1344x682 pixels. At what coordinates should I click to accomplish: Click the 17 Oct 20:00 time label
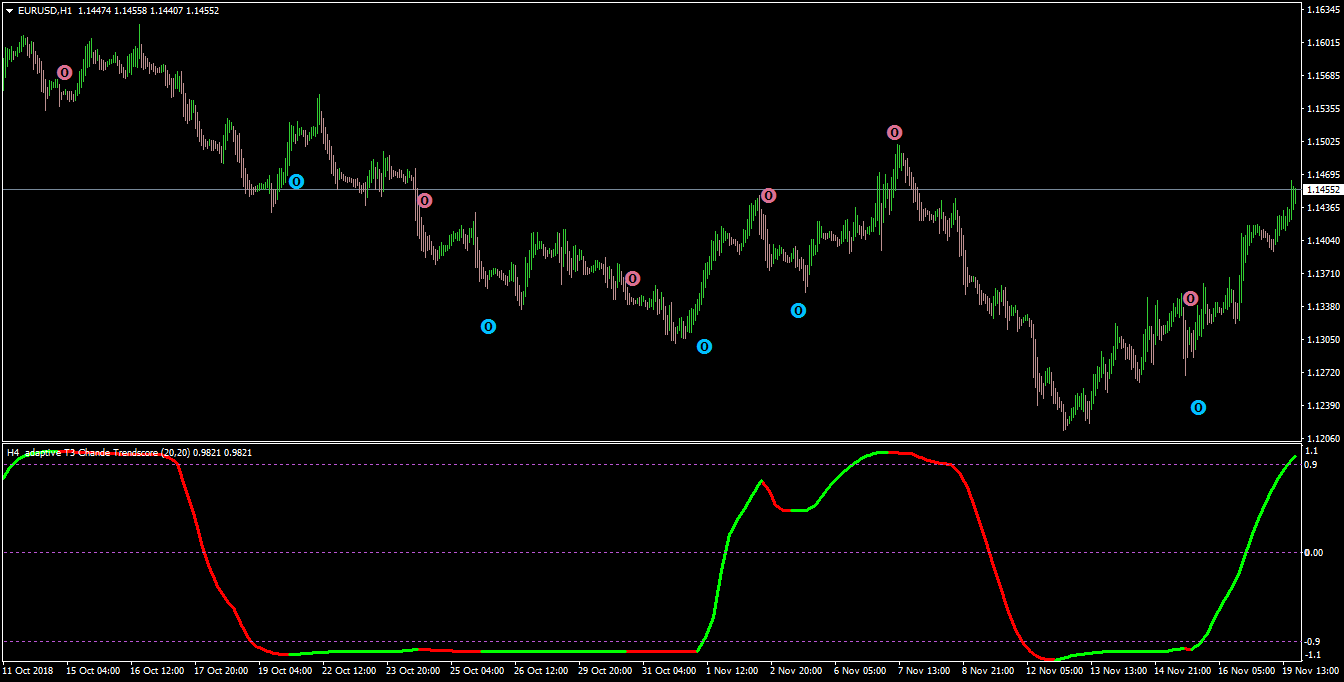coord(221,671)
